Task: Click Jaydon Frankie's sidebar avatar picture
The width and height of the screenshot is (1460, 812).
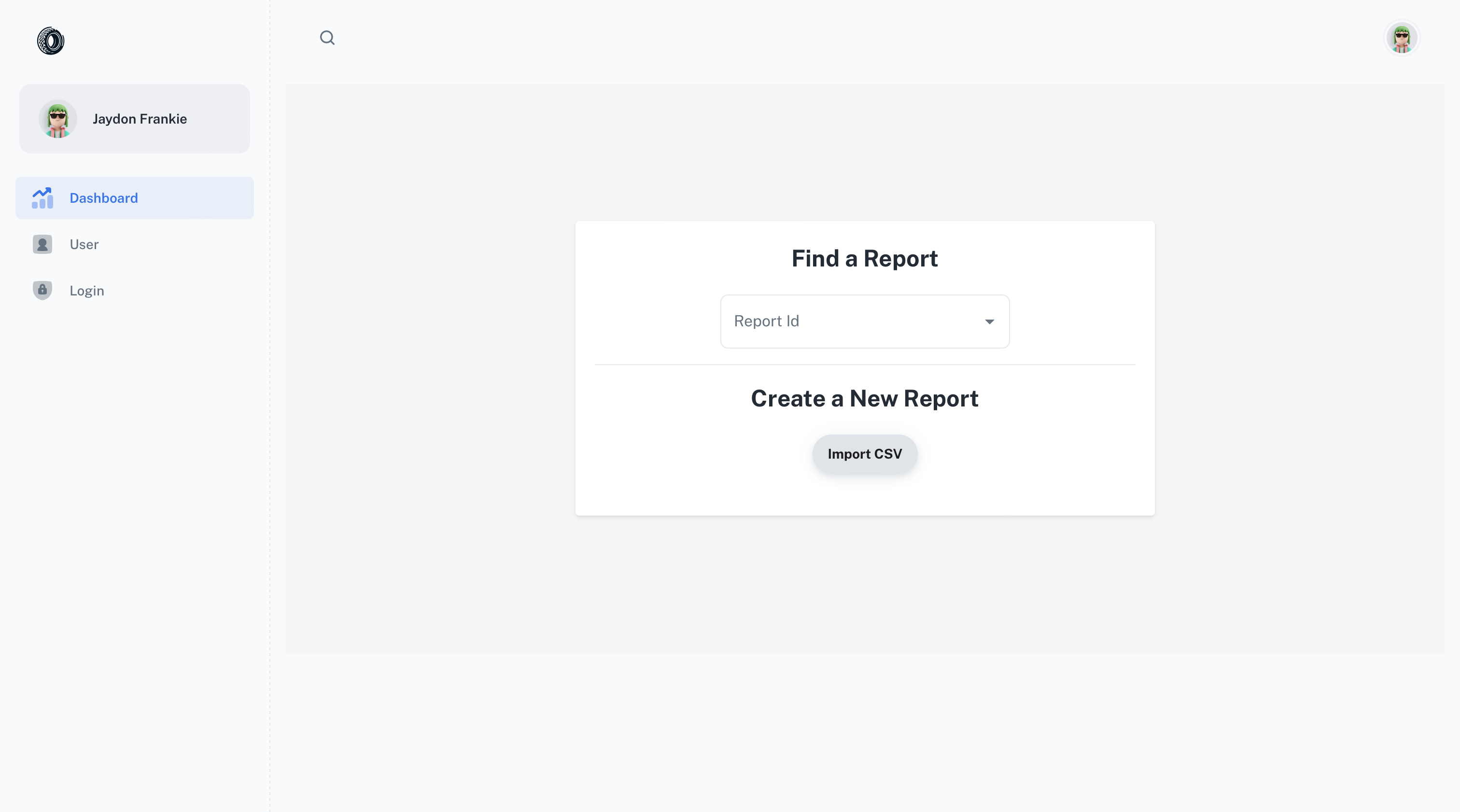Action: (x=58, y=119)
